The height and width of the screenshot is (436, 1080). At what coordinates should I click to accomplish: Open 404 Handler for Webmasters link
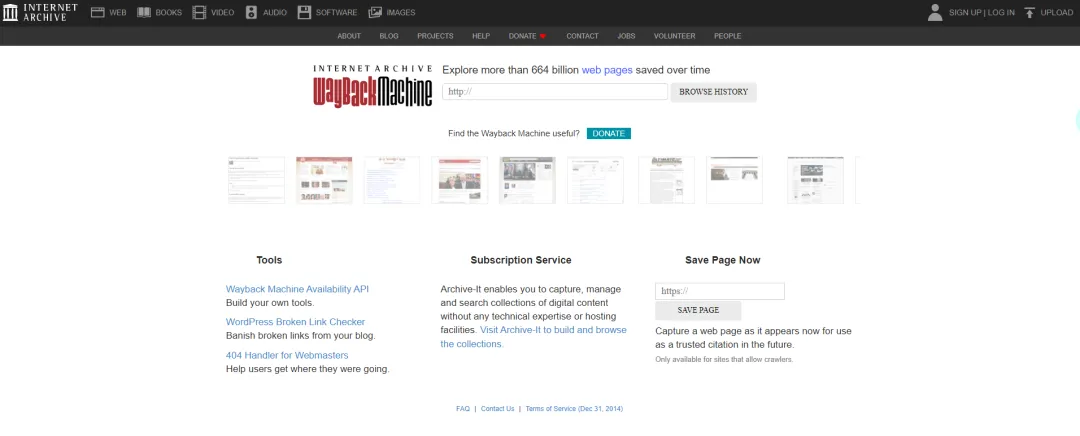point(287,355)
